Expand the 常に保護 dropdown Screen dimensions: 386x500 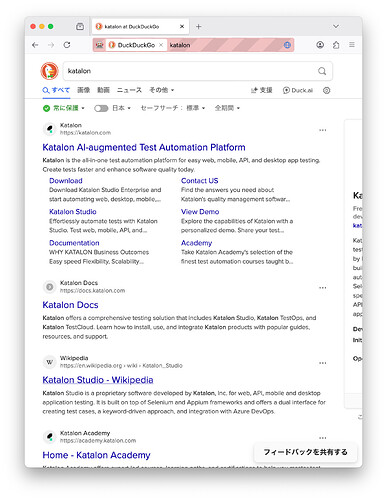point(64,108)
